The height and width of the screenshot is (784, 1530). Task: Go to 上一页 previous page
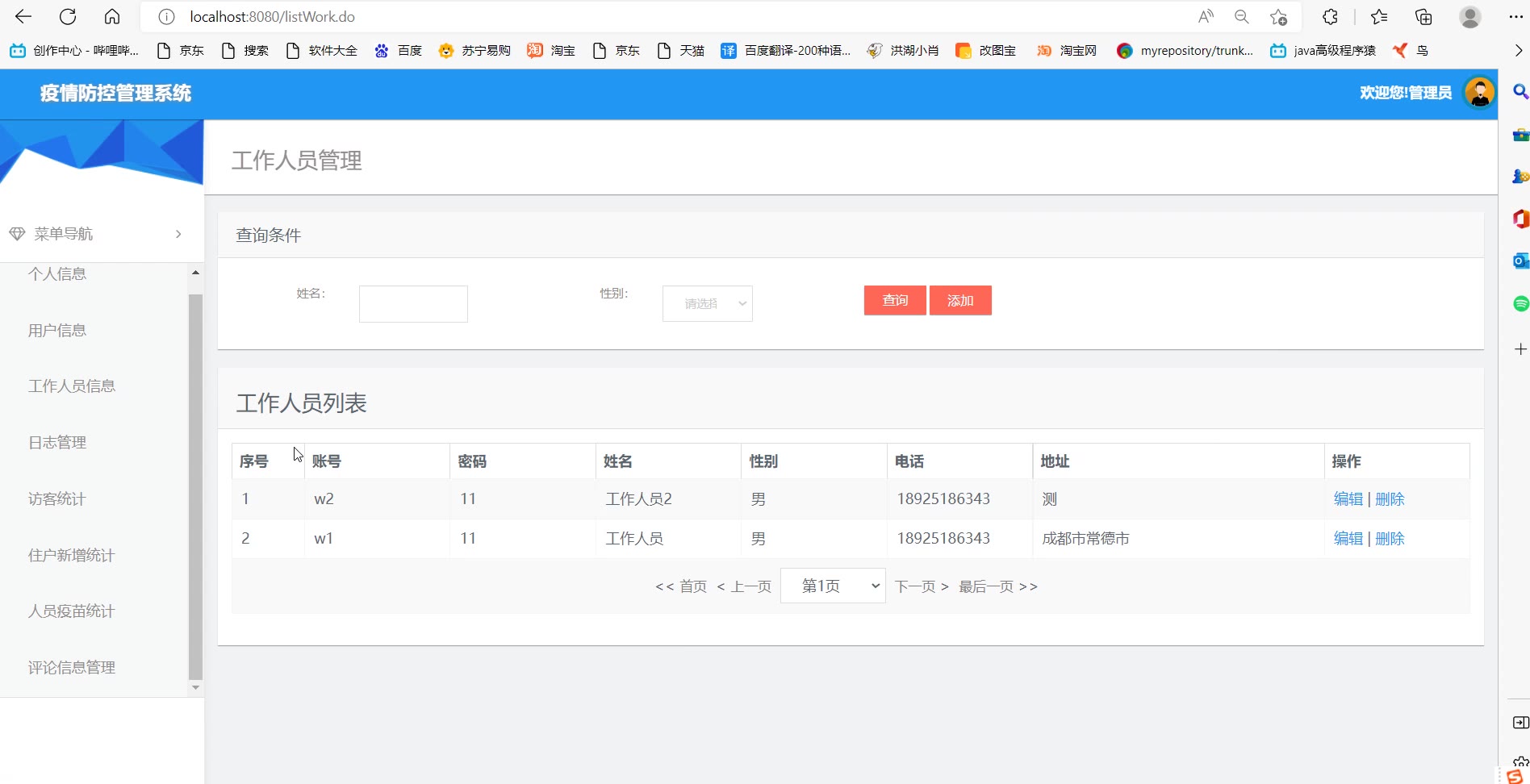[744, 586]
